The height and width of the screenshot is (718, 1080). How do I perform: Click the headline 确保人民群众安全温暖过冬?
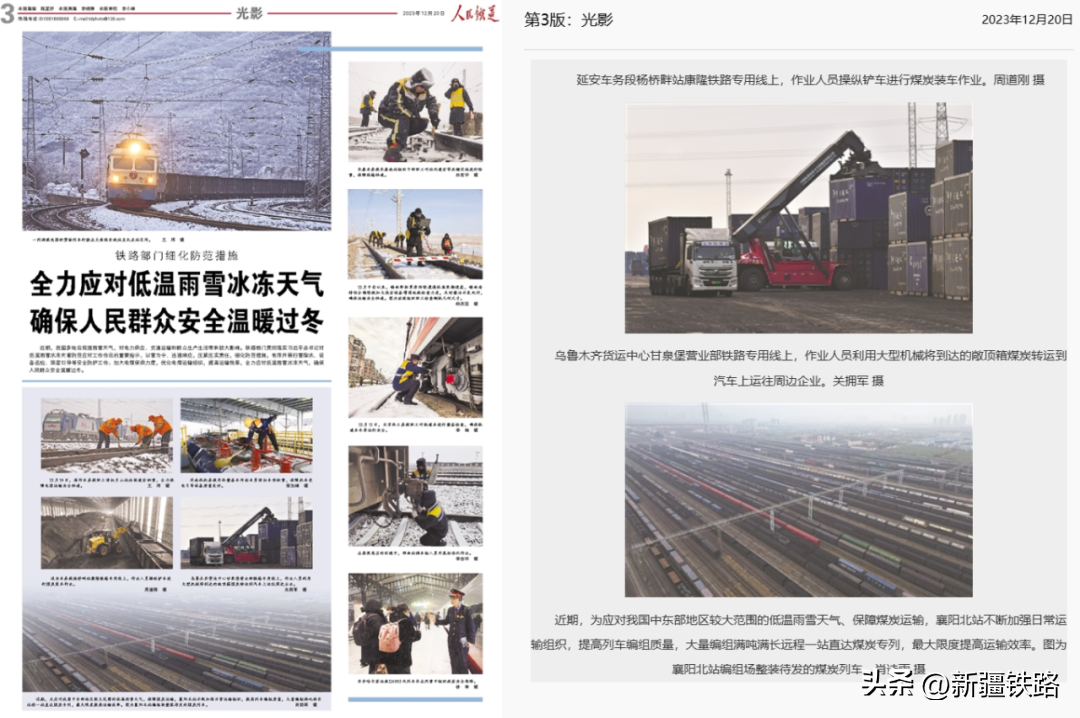(176, 321)
